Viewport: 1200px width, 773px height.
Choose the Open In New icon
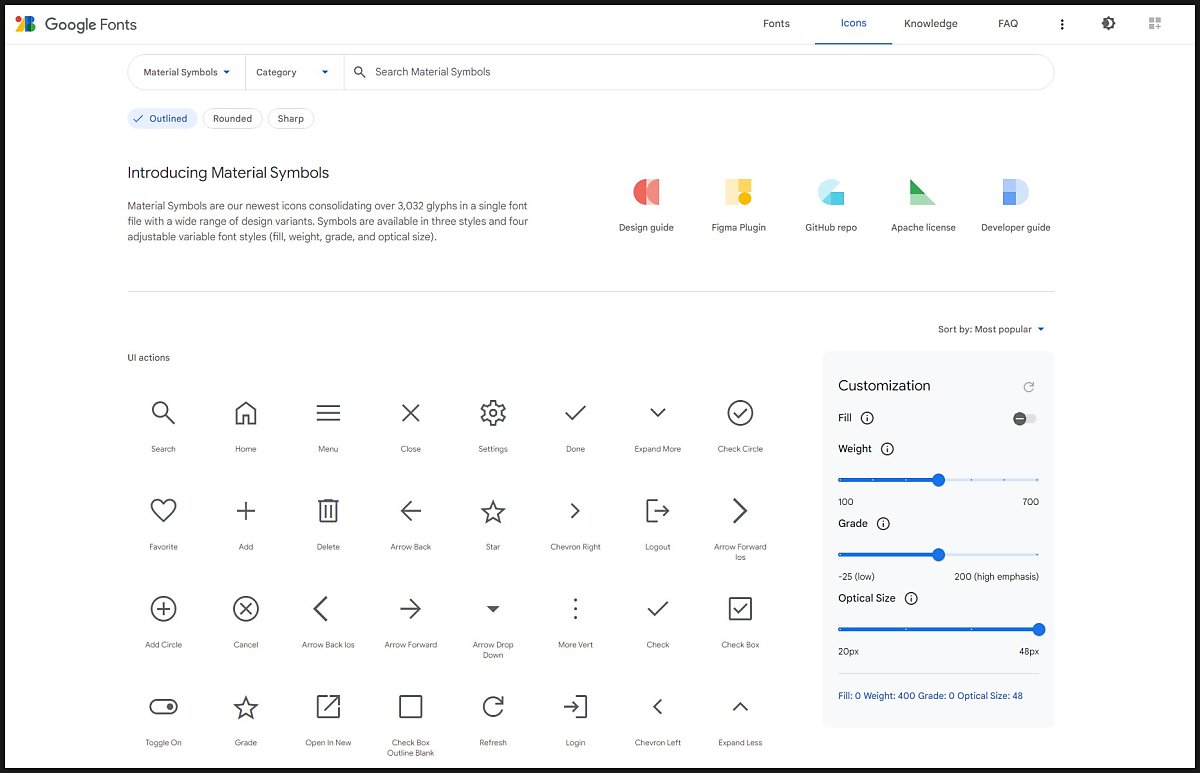[328, 707]
